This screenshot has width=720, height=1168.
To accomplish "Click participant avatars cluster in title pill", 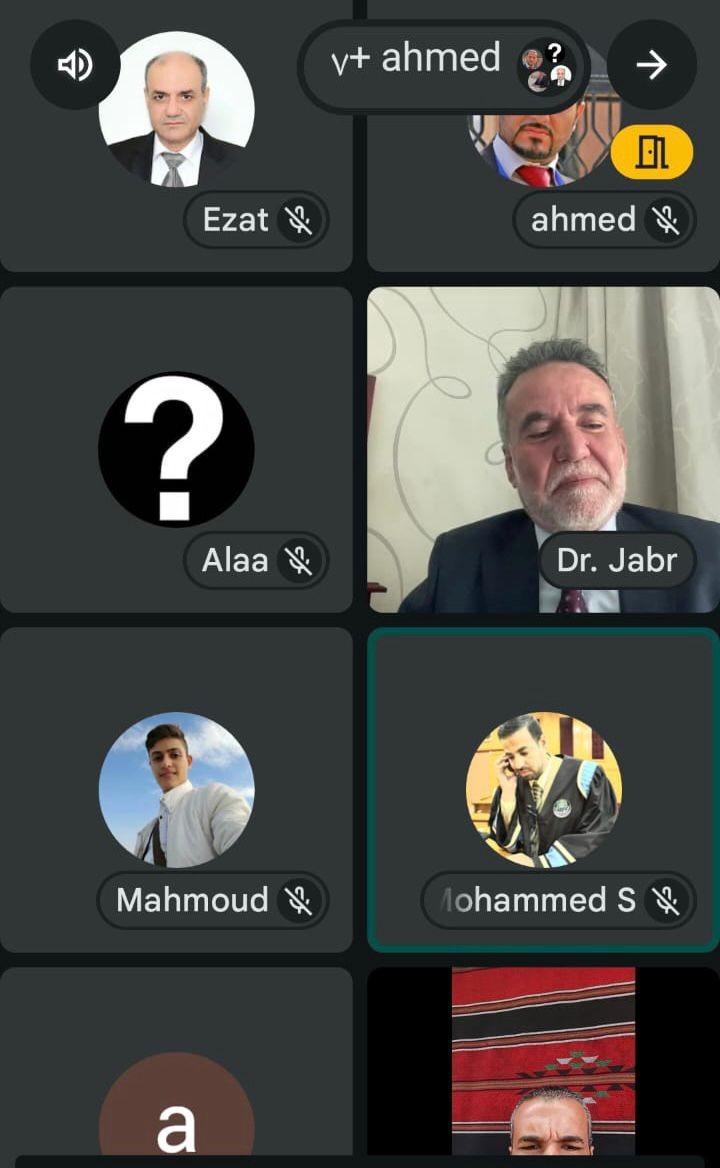I will (x=547, y=66).
